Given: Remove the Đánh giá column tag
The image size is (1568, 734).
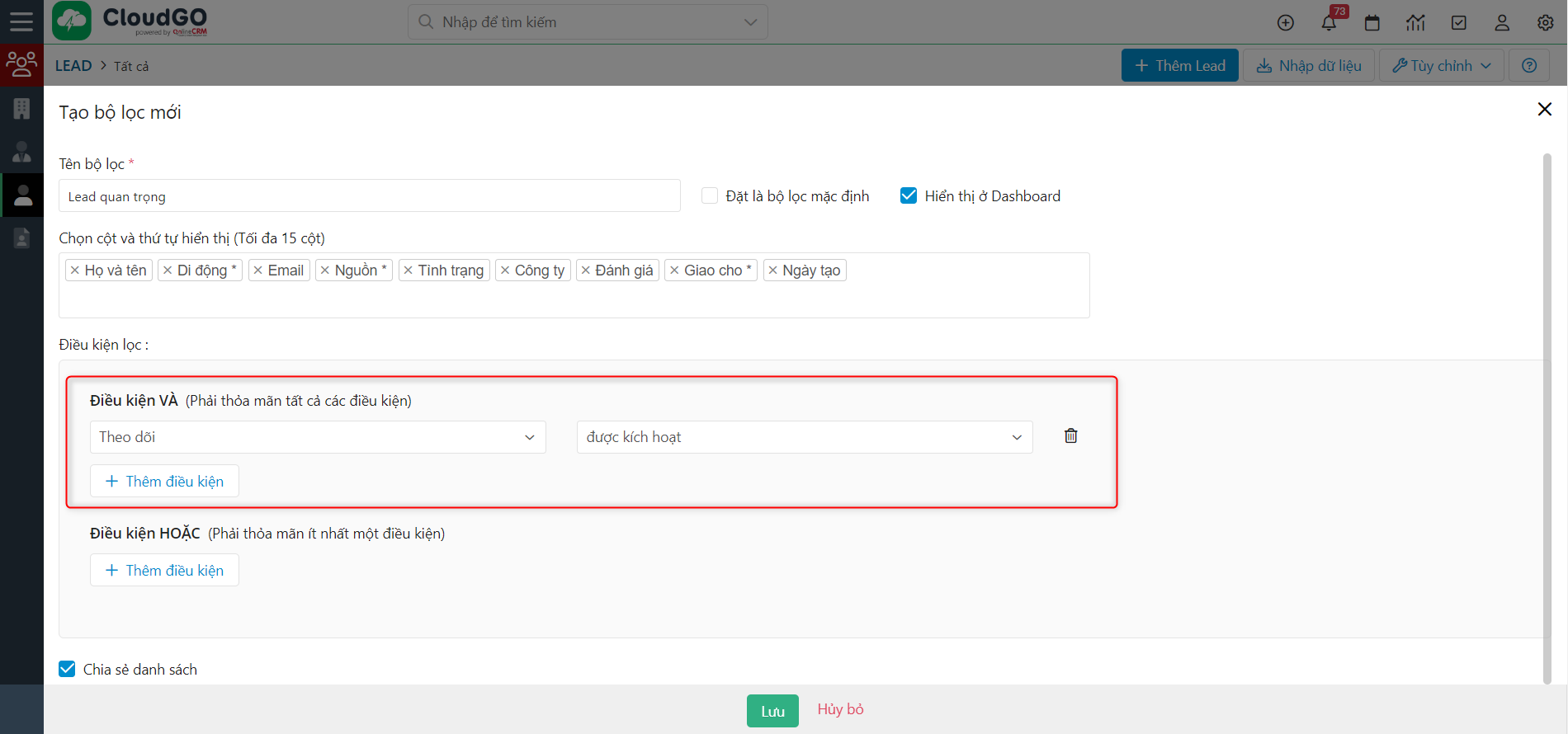Looking at the screenshot, I should [x=586, y=271].
